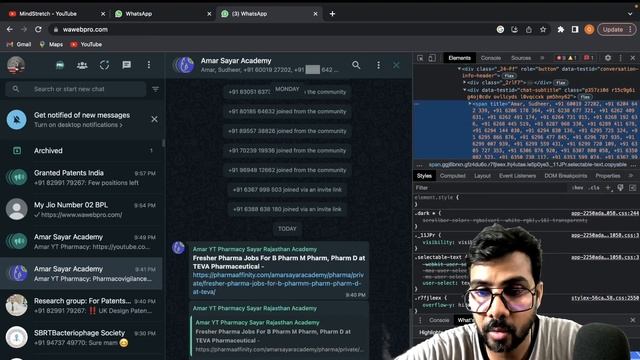Open the Archived chats row
Image resolution: width=640 pixels, height=360 pixels.
(x=82, y=151)
